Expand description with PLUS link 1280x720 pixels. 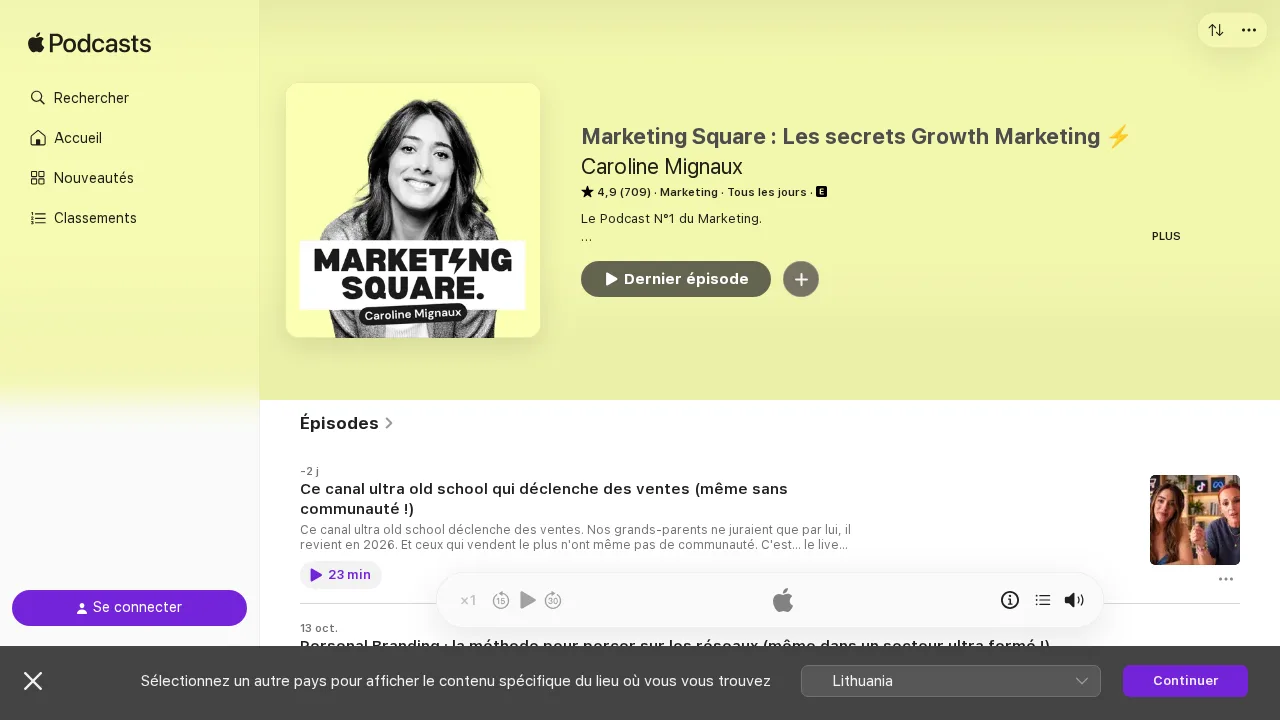point(1166,237)
